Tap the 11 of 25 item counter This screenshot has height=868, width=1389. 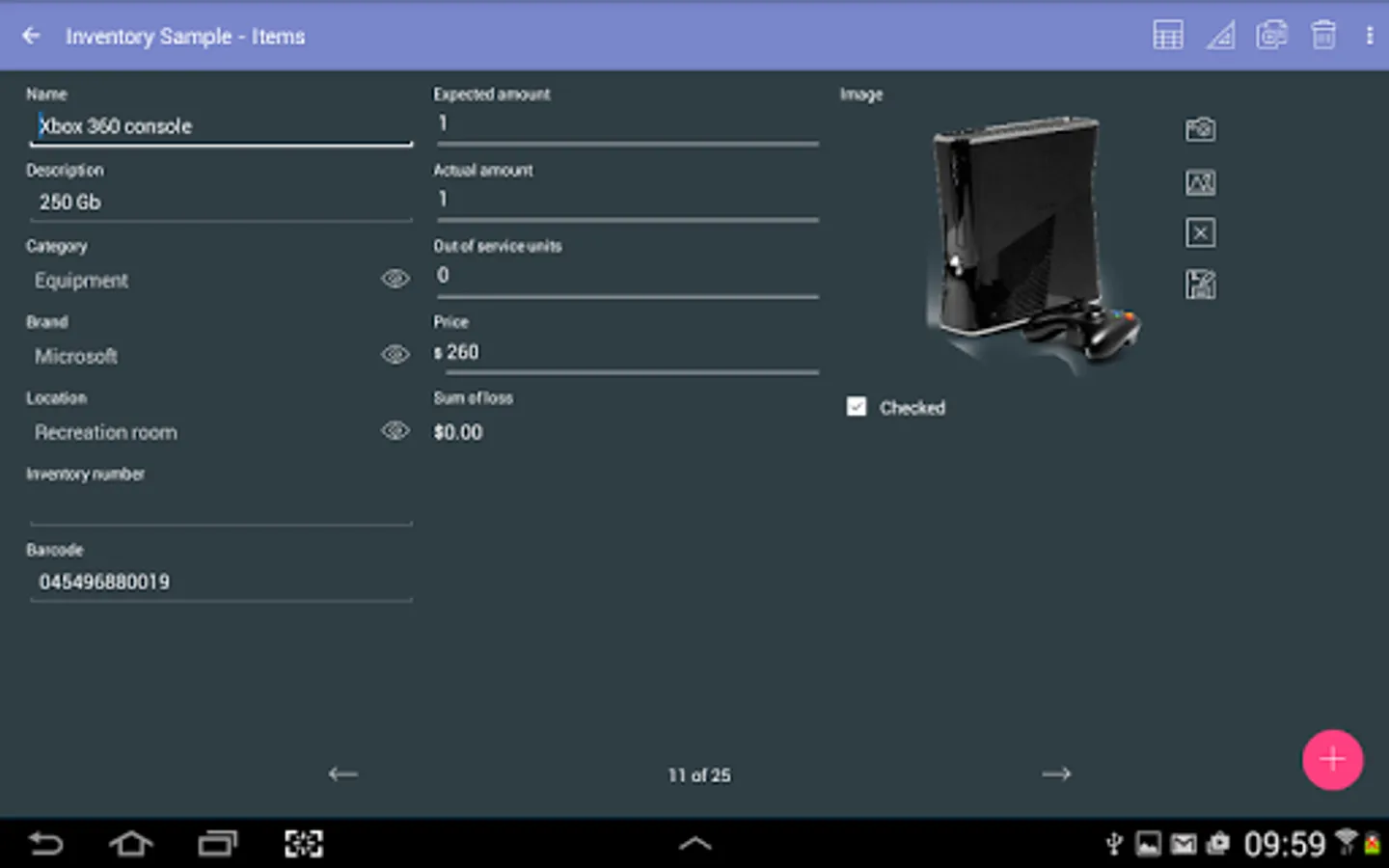pos(699,775)
